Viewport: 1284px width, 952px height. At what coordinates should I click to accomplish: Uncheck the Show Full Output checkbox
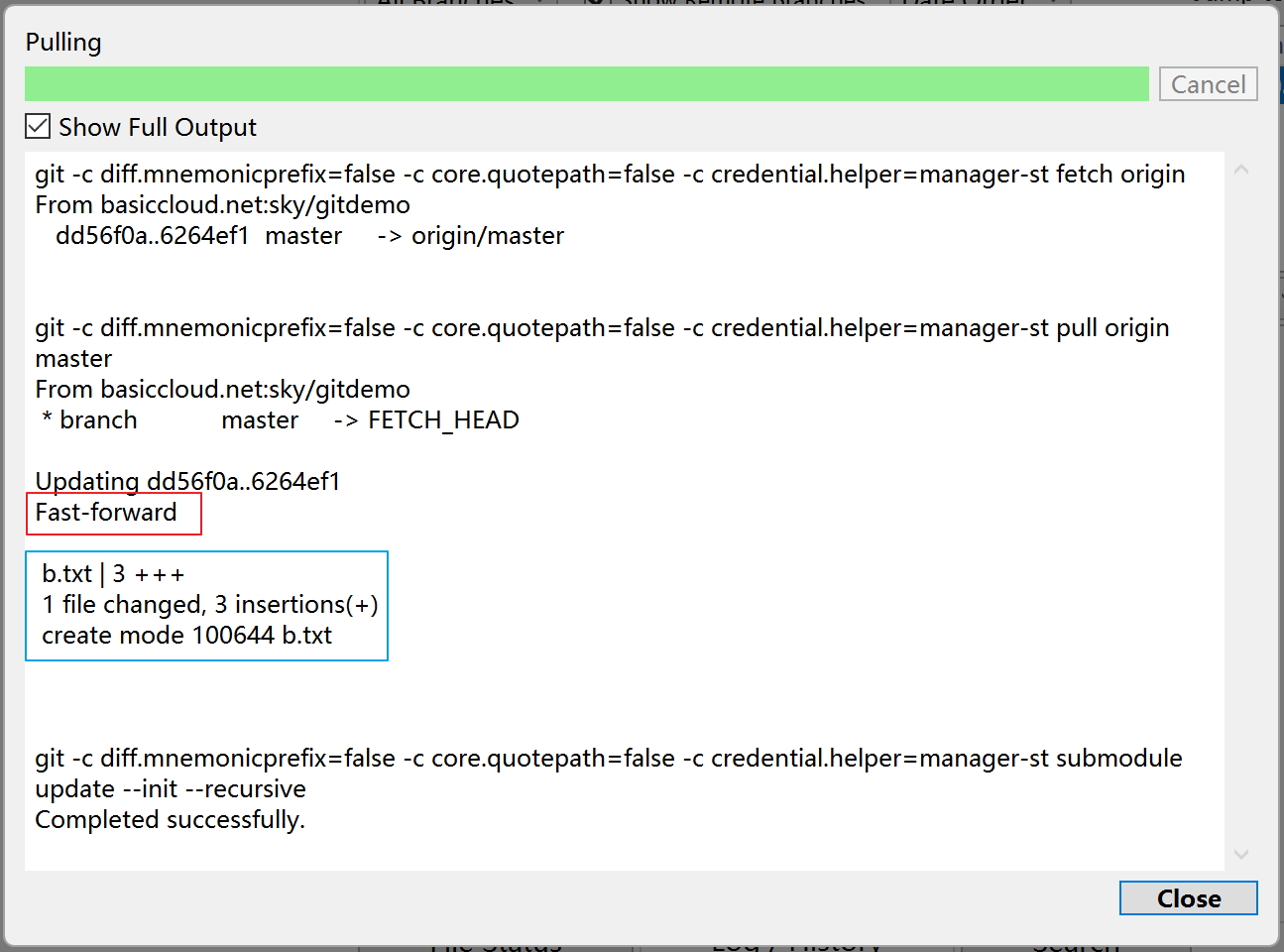38,127
